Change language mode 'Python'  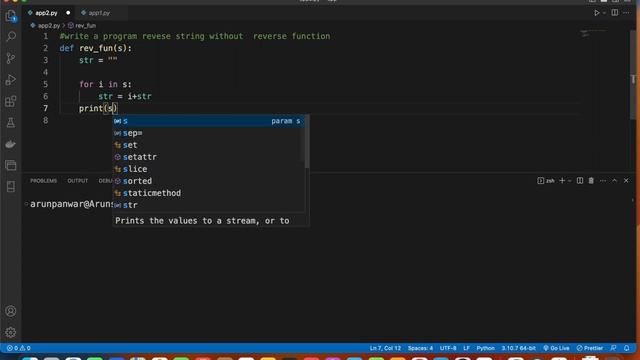pyautogui.click(x=485, y=348)
